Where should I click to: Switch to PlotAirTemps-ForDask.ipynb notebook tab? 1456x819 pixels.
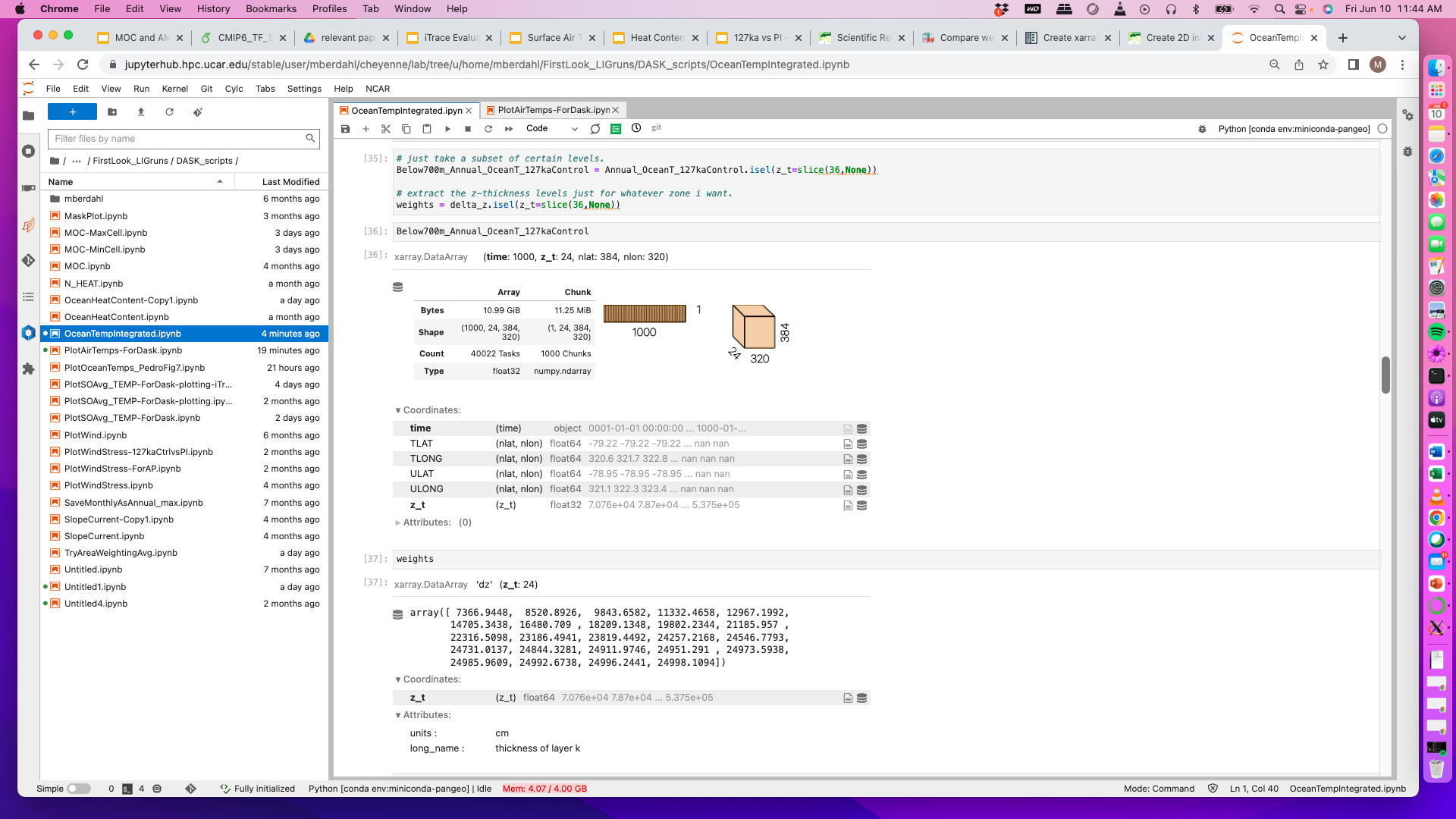point(554,110)
